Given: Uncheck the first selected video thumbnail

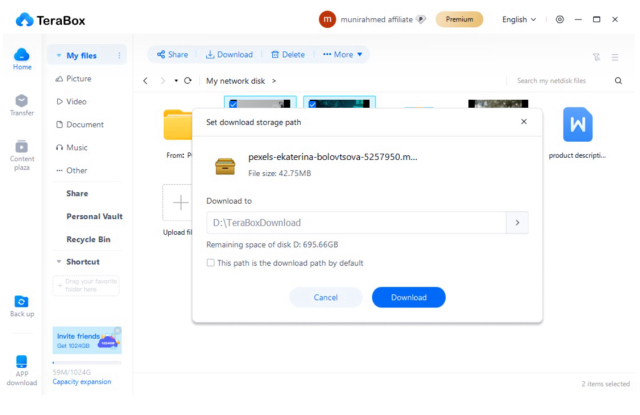Looking at the screenshot, I should coord(233,104).
